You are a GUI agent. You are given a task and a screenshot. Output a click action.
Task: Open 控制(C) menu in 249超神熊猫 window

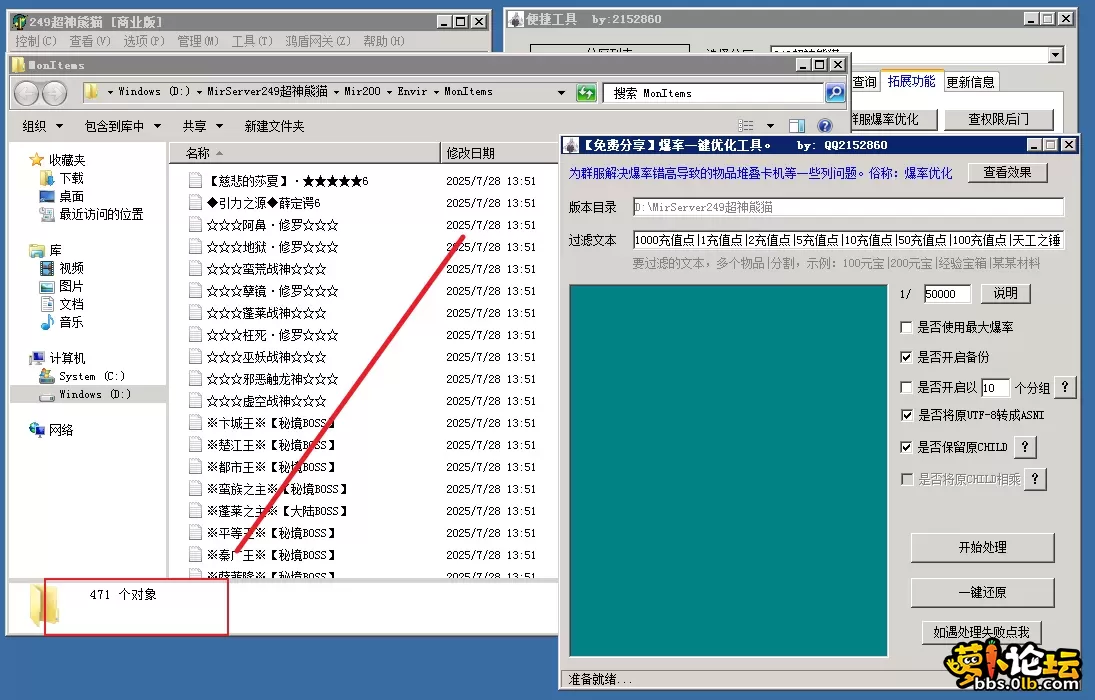[x=36, y=41]
